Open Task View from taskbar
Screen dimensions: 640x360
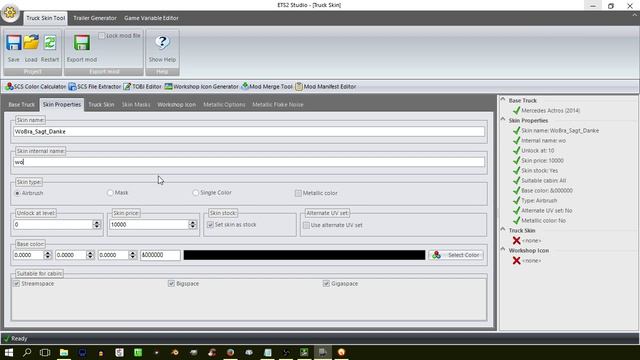pos(45,352)
